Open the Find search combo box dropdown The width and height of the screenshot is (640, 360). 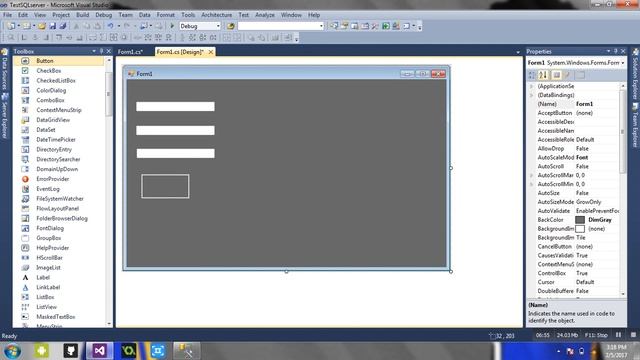point(321,26)
